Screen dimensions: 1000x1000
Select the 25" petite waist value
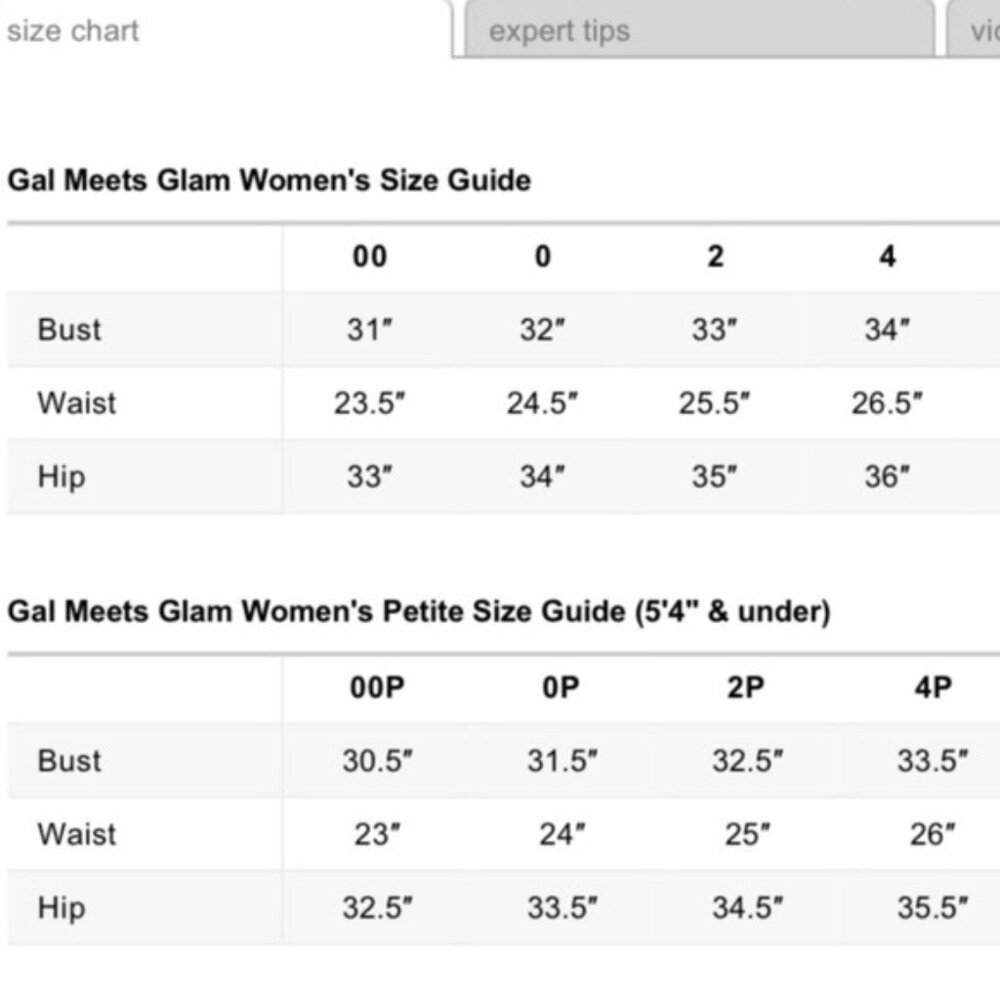748,834
